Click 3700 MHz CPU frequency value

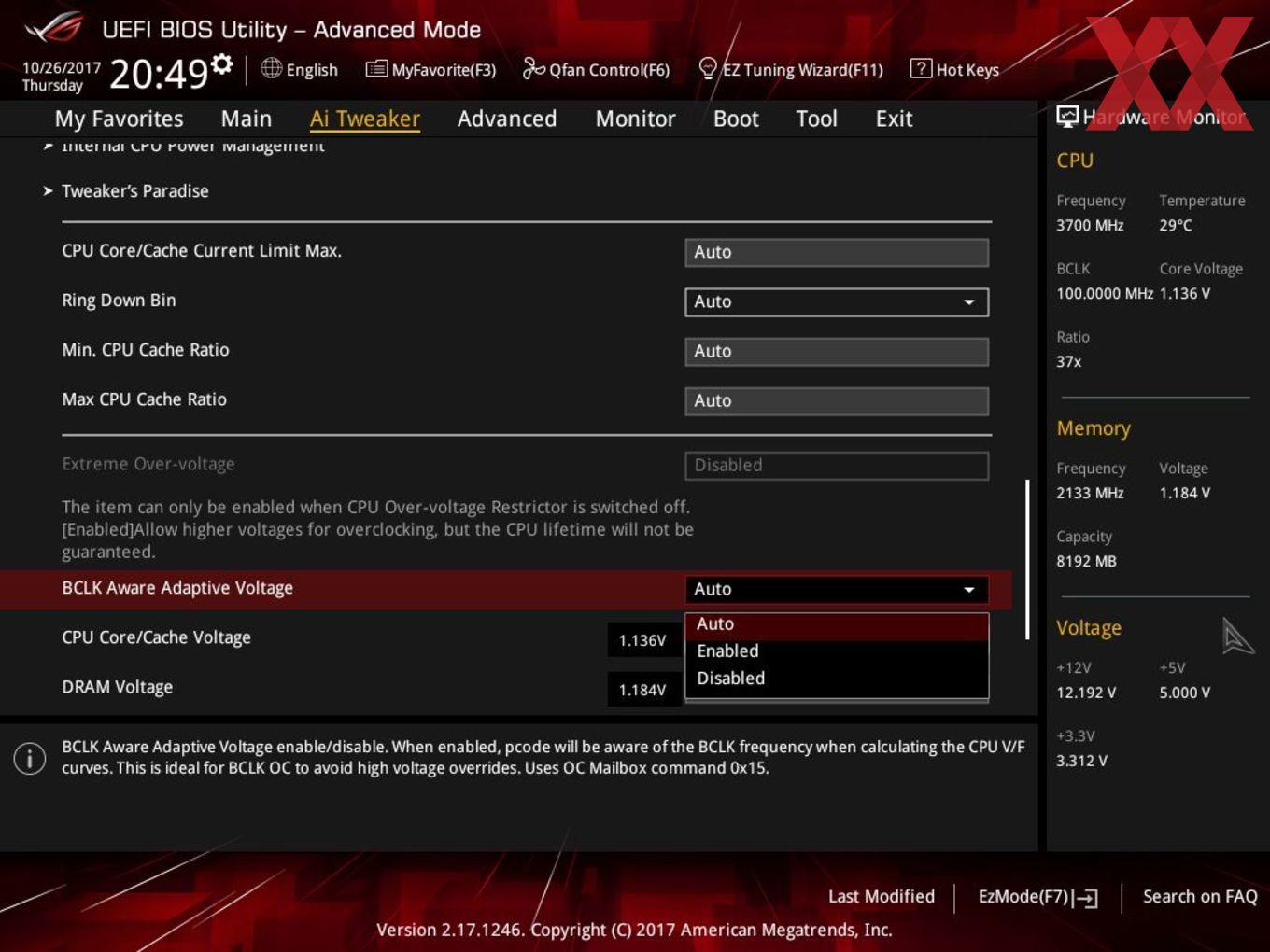(1090, 225)
